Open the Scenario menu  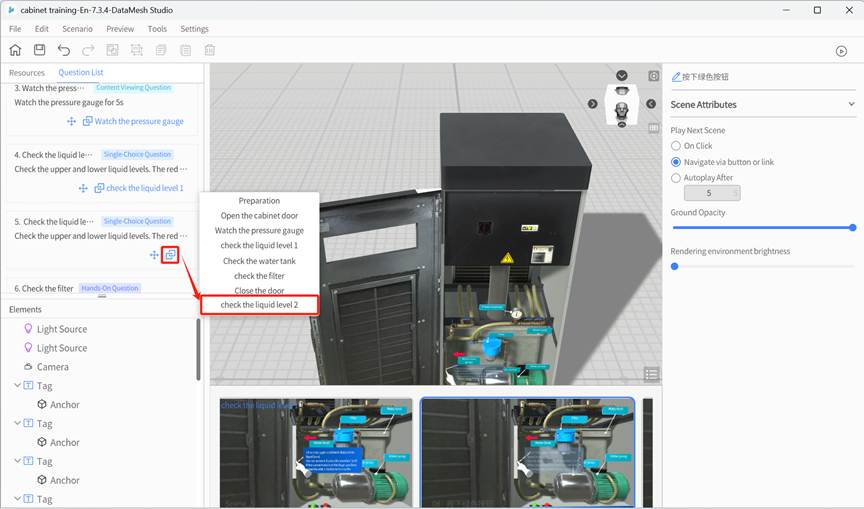(77, 29)
